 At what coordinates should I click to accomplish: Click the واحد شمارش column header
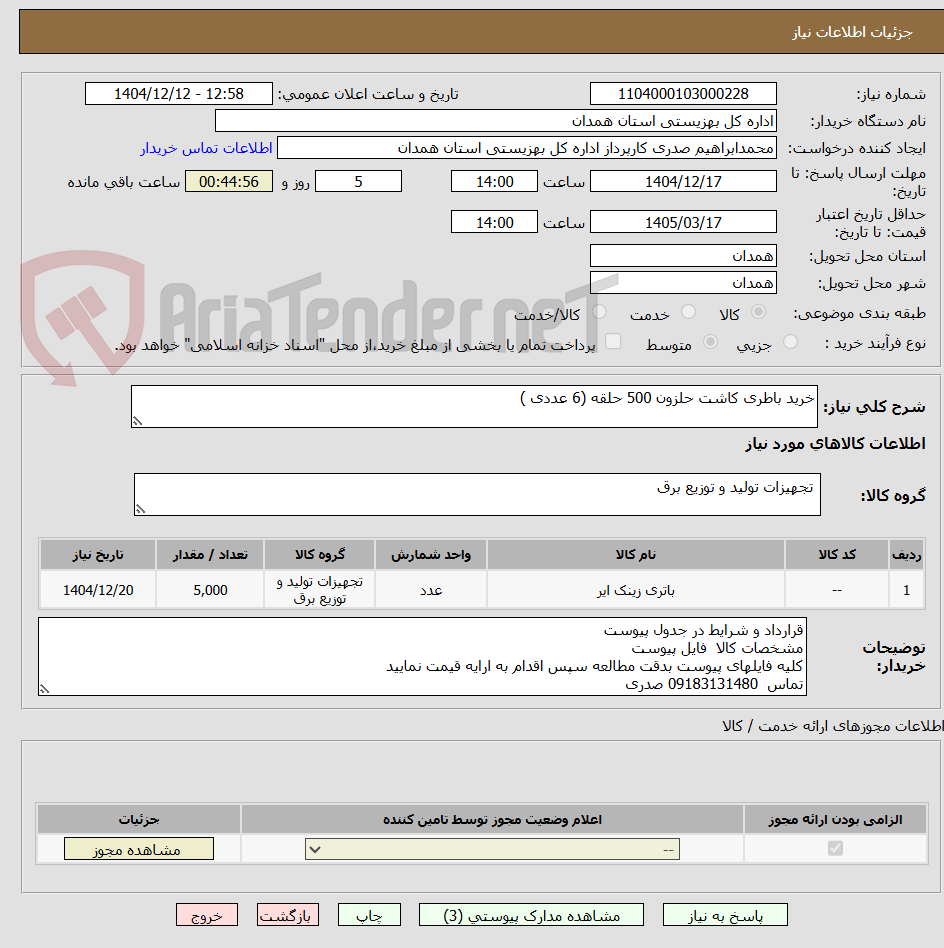click(x=431, y=554)
